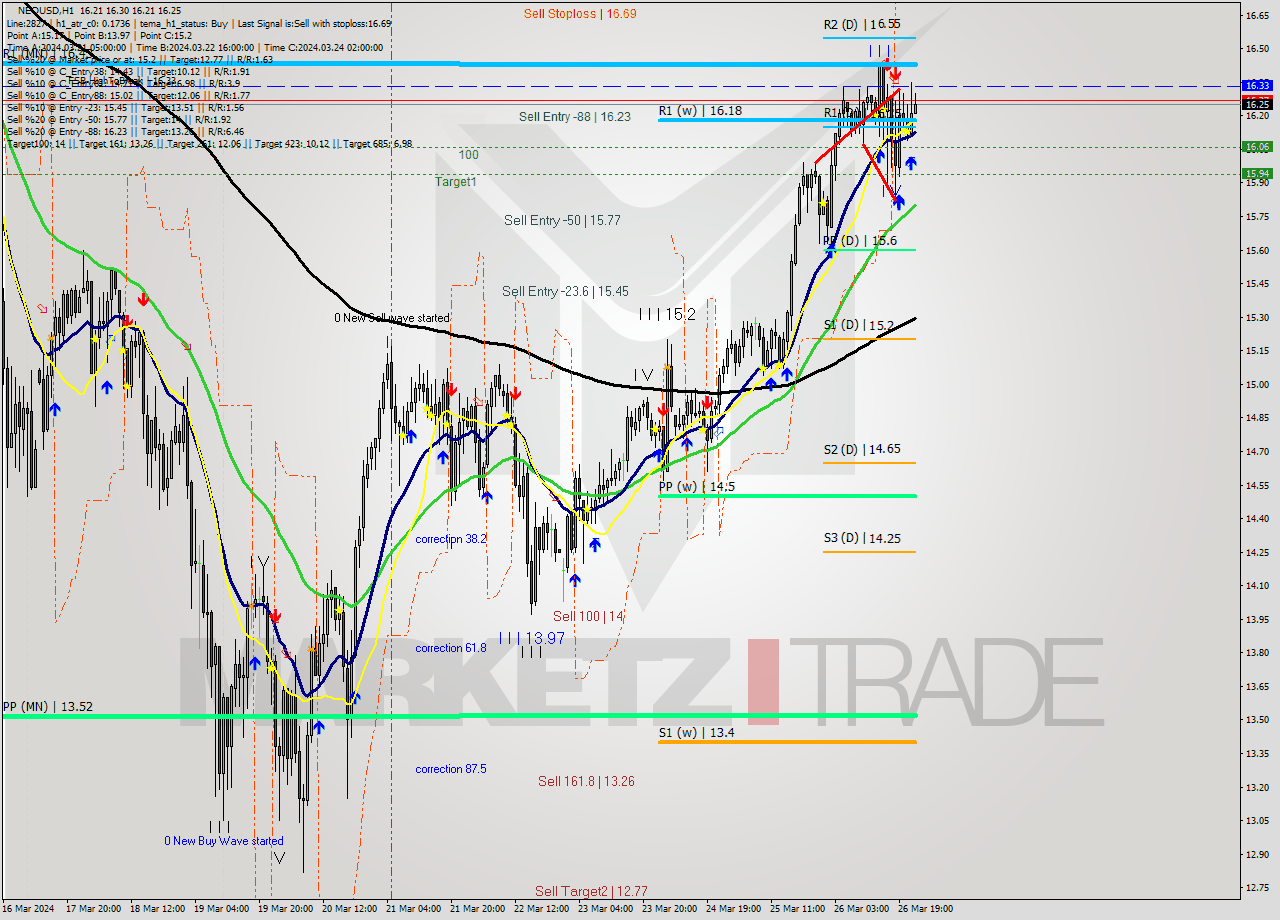Click the 'S1 (w) | 13.4' label
This screenshot has height=920, width=1280.
click(x=696, y=732)
